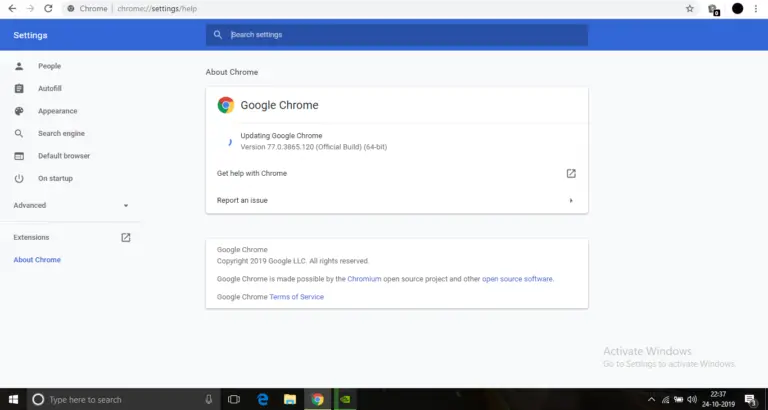Image resolution: width=768 pixels, height=410 pixels.
Task: Open Chrome's three-dot menu
Action: point(756,8)
